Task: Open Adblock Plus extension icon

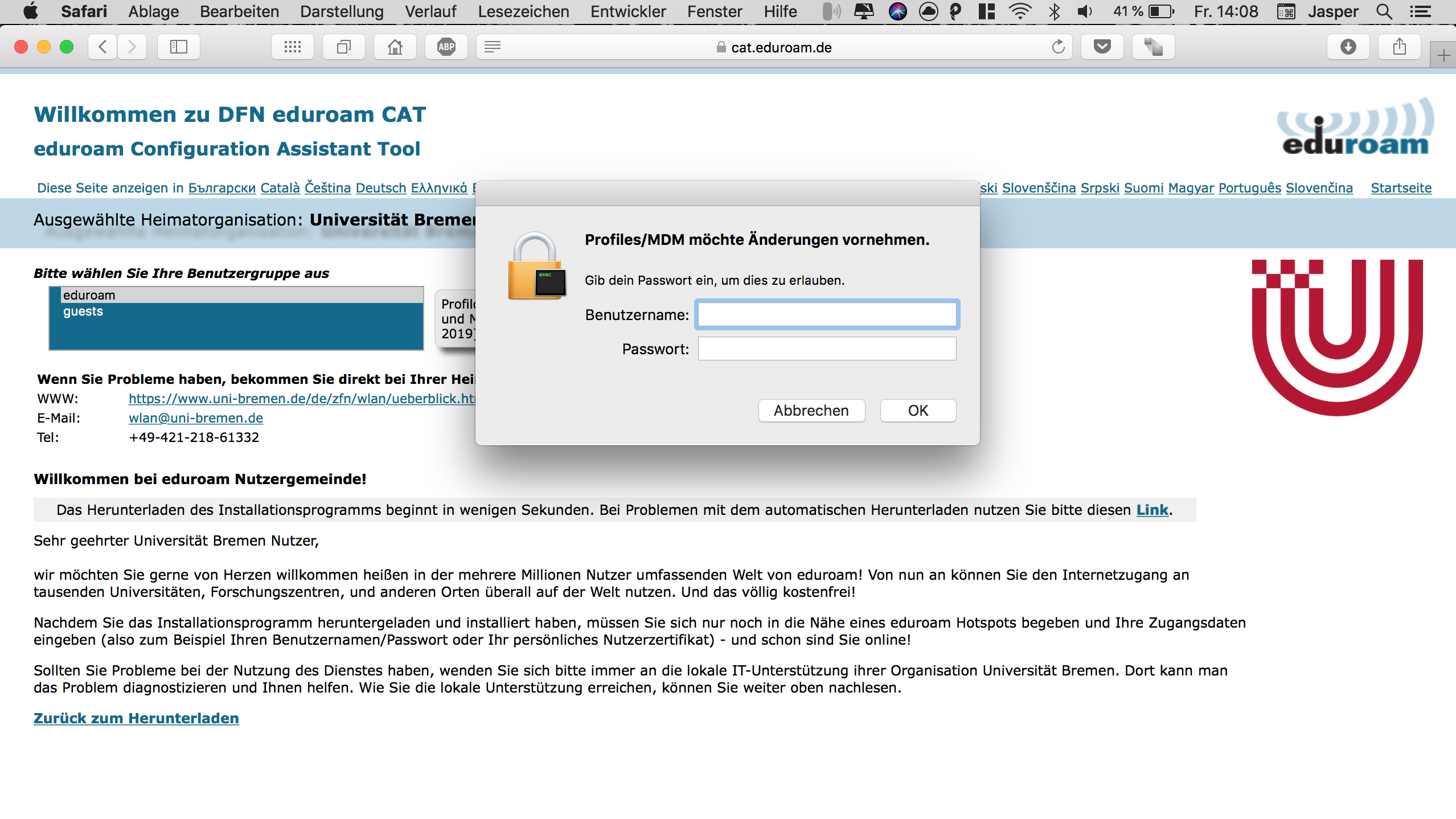Action: pyautogui.click(x=446, y=47)
